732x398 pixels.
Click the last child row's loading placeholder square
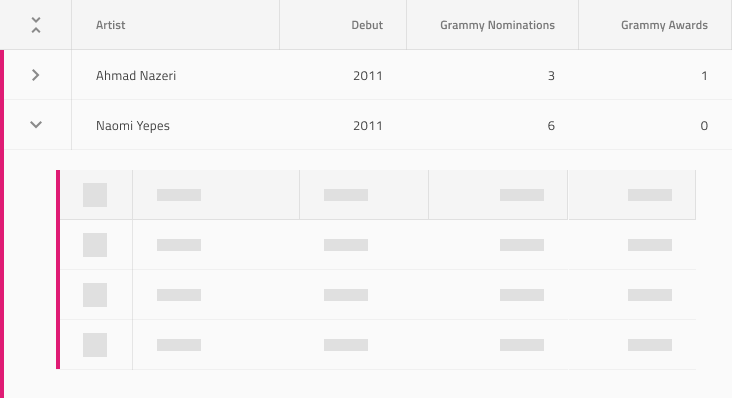pos(95,344)
